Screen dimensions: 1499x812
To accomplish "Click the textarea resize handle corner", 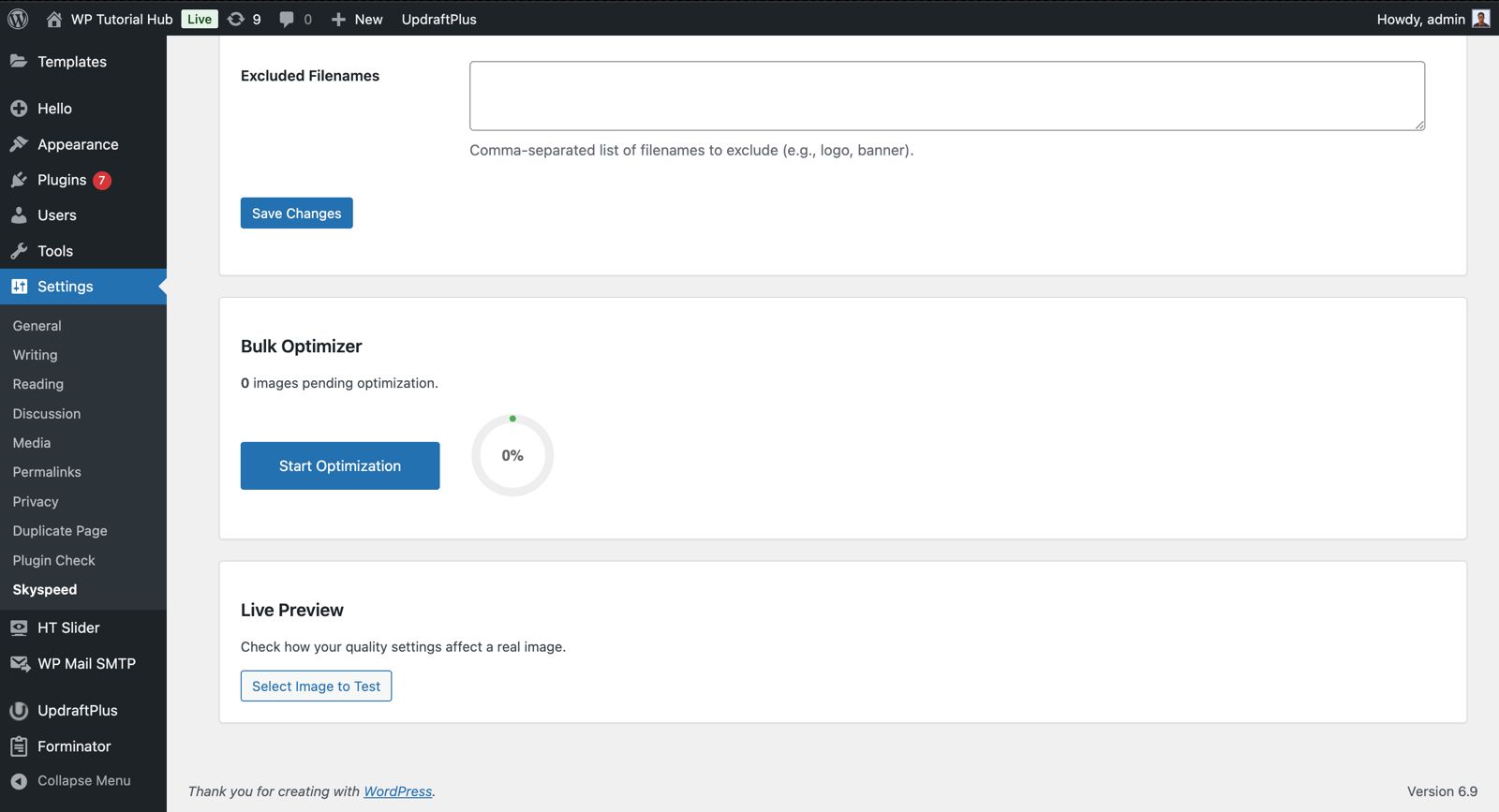I will point(1419,125).
